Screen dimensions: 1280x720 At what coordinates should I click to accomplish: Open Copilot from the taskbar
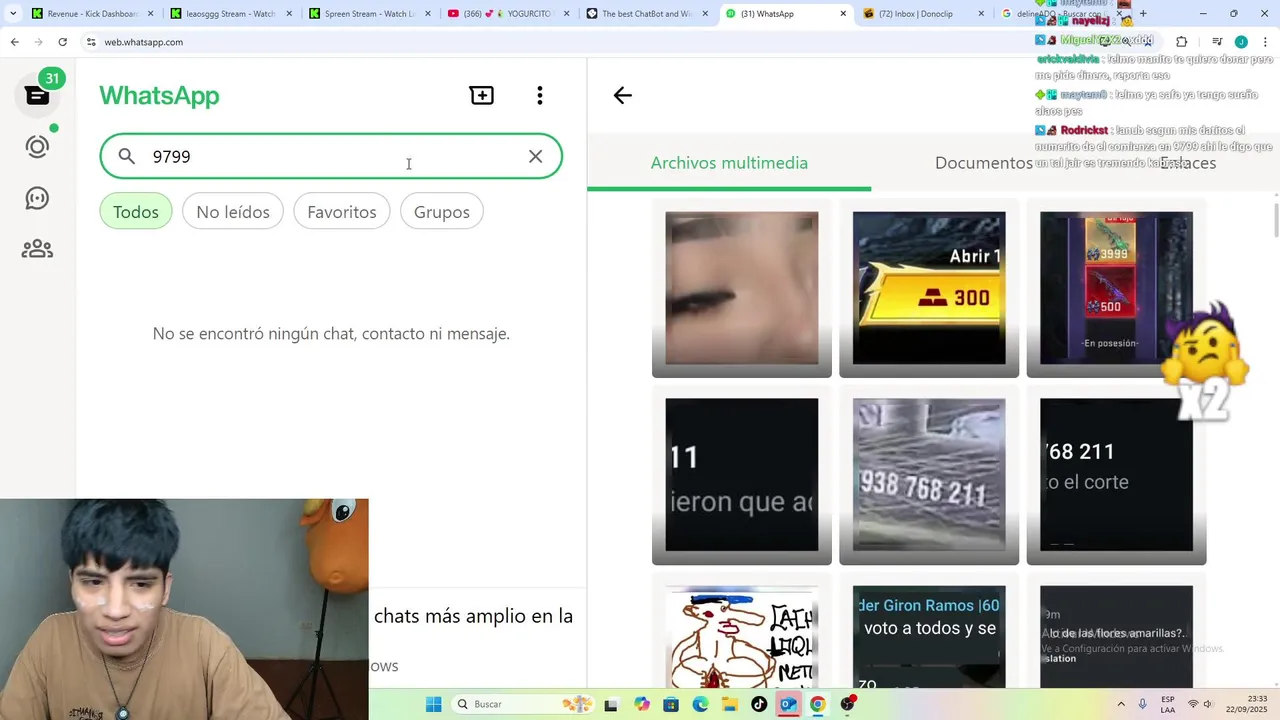[642, 704]
